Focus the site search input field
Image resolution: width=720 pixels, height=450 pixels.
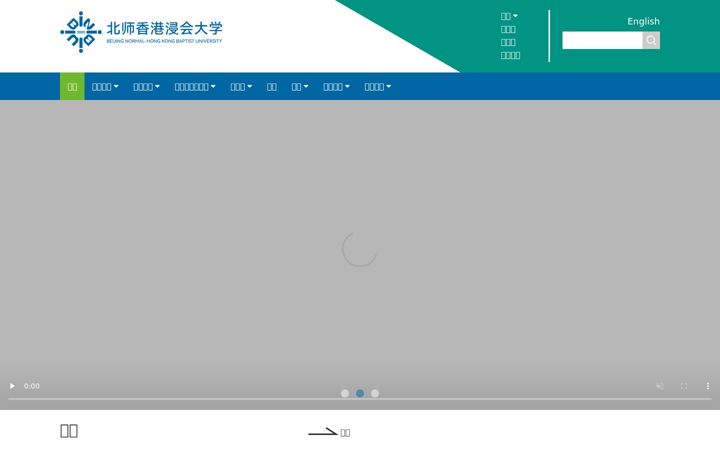click(x=602, y=40)
